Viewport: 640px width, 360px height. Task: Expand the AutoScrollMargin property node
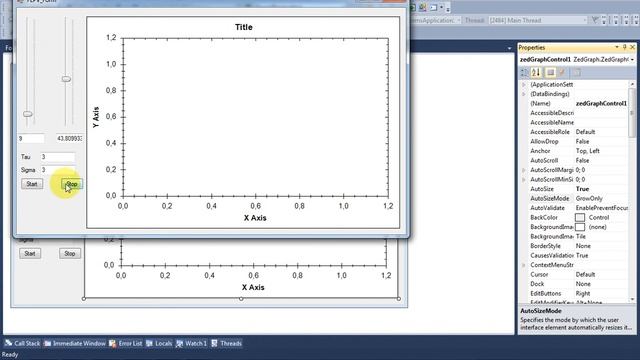(x=524, y=170)
